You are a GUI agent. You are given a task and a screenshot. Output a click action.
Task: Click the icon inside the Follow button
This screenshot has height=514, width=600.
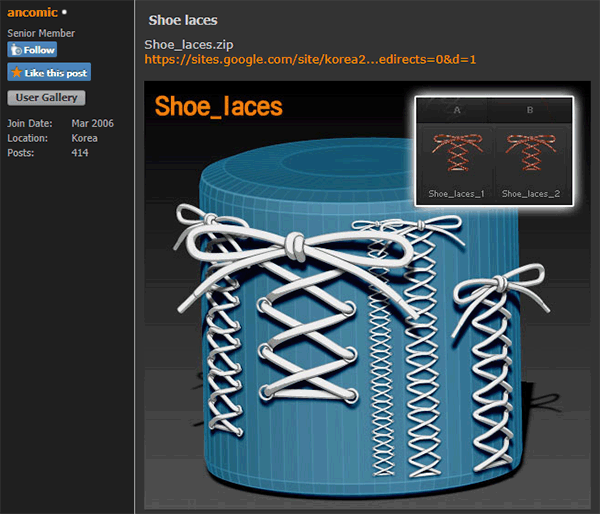[15, 49]
